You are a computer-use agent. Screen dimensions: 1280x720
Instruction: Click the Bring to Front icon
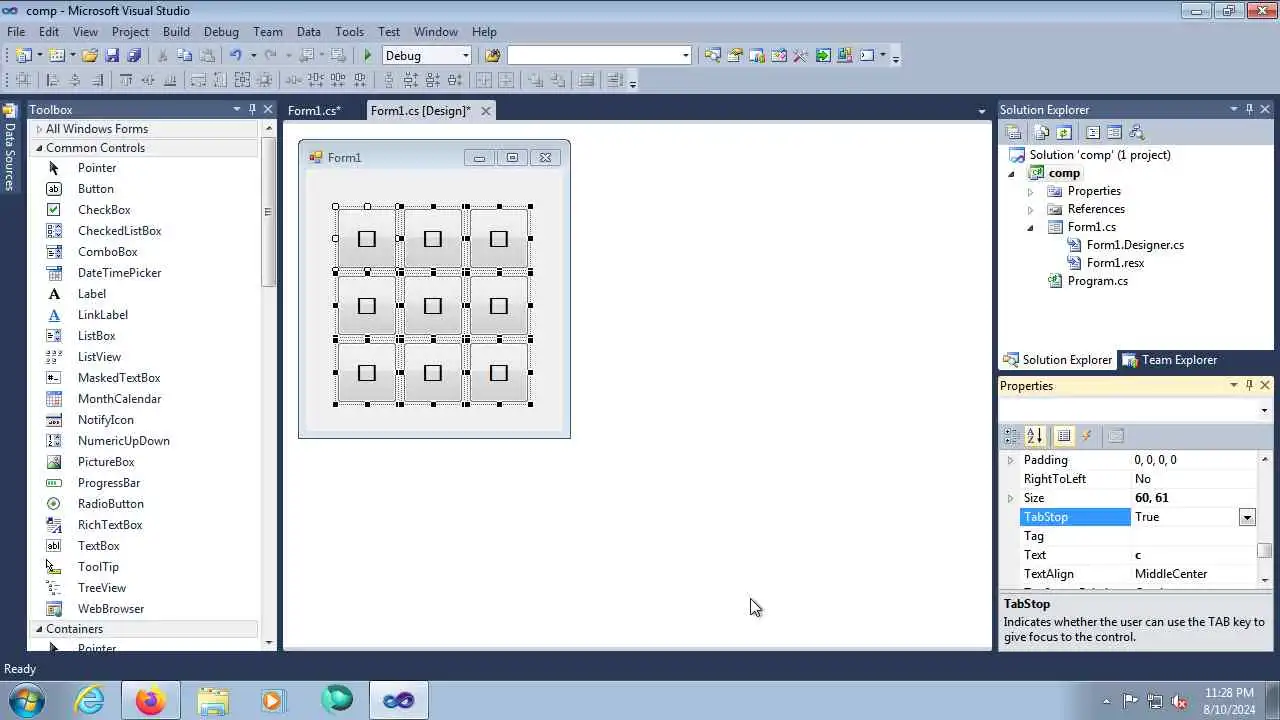coord(536,80)
